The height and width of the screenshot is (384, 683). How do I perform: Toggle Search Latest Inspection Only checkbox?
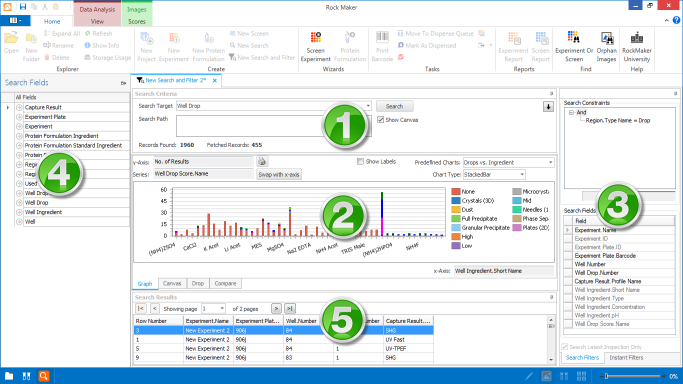565,347
